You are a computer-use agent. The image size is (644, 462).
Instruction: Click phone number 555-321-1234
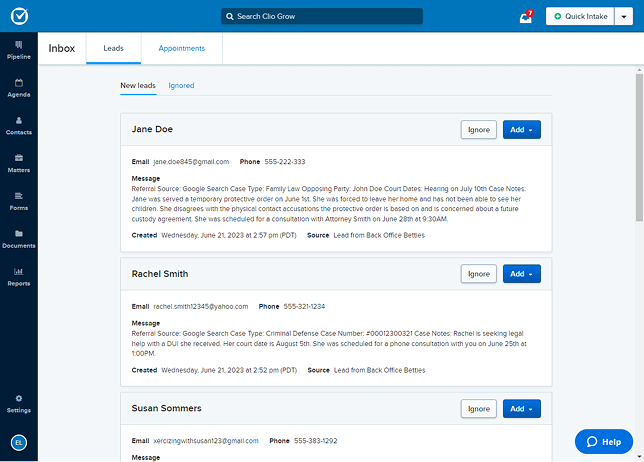[304, 307]
